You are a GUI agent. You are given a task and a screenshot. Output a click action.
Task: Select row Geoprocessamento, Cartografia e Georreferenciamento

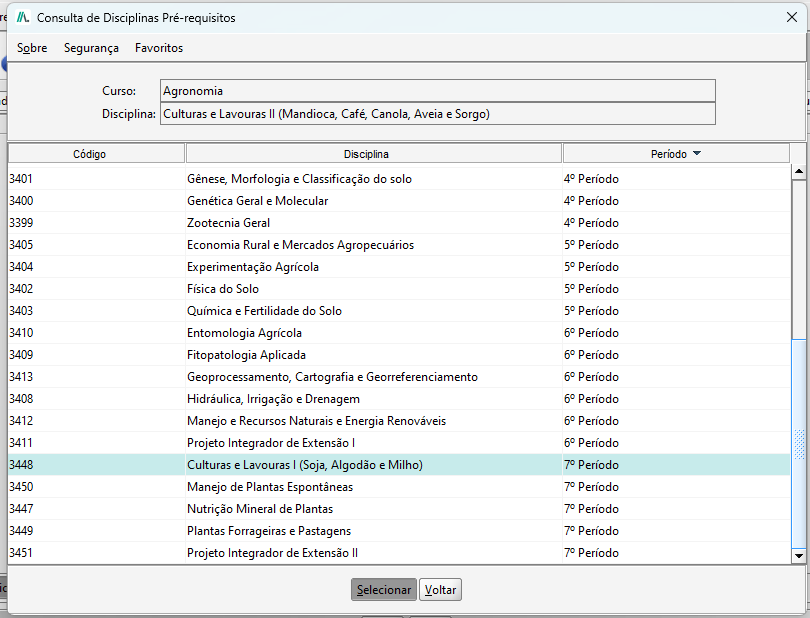pyautogui.click(x=399, y=377)
